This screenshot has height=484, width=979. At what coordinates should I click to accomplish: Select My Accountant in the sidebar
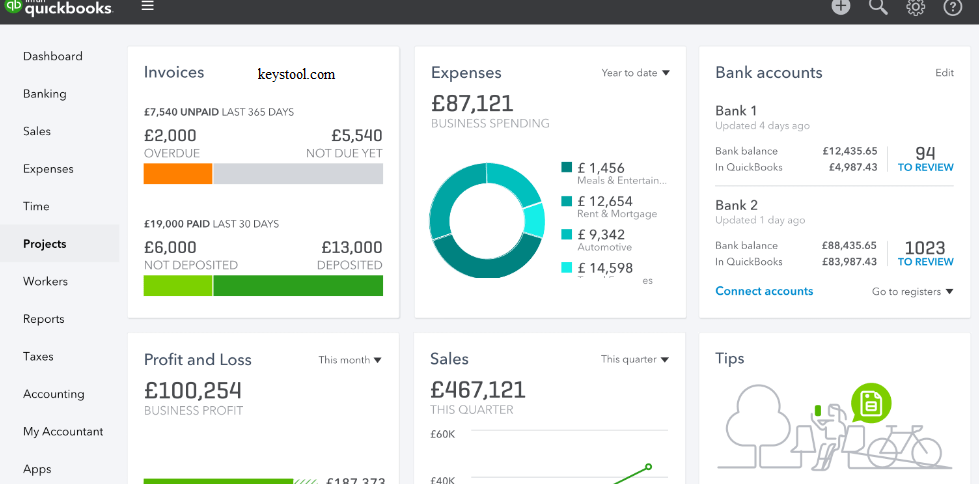coord(63,431)
